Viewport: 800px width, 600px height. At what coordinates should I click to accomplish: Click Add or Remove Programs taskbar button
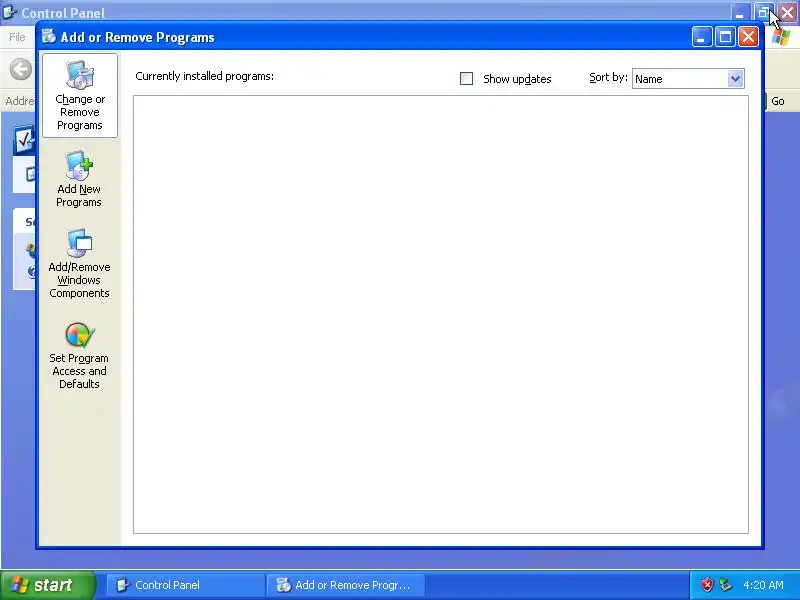pos(345,585)
